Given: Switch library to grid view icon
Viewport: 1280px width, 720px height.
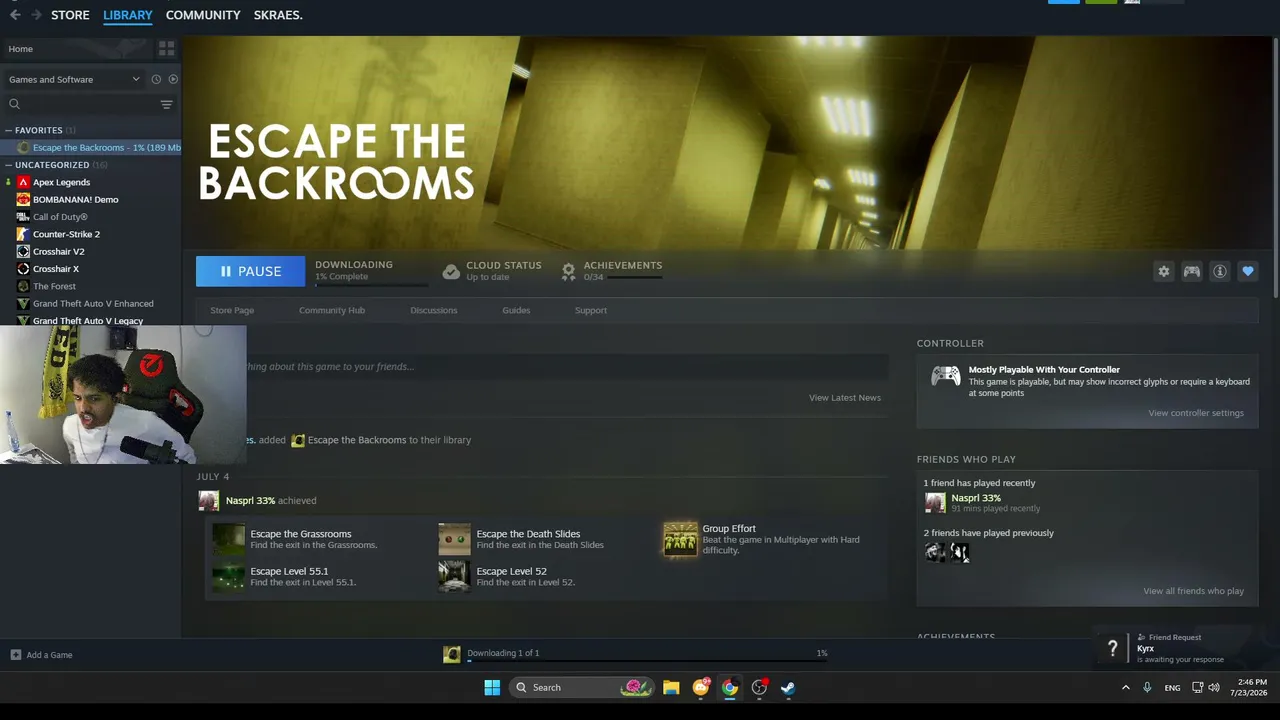Looking at the screenshot, I should point(167,48).
